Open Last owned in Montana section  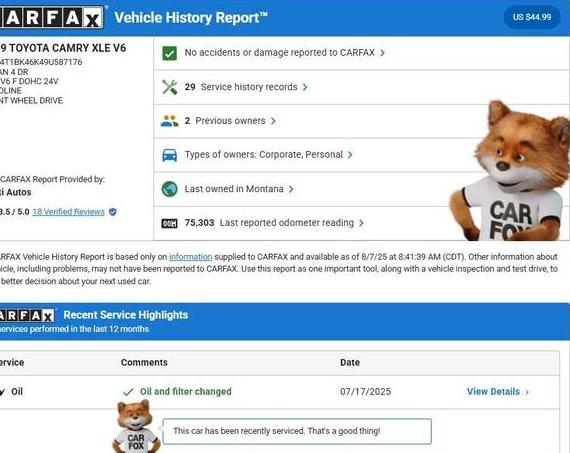pyautogui.click(x=234, y=189)
